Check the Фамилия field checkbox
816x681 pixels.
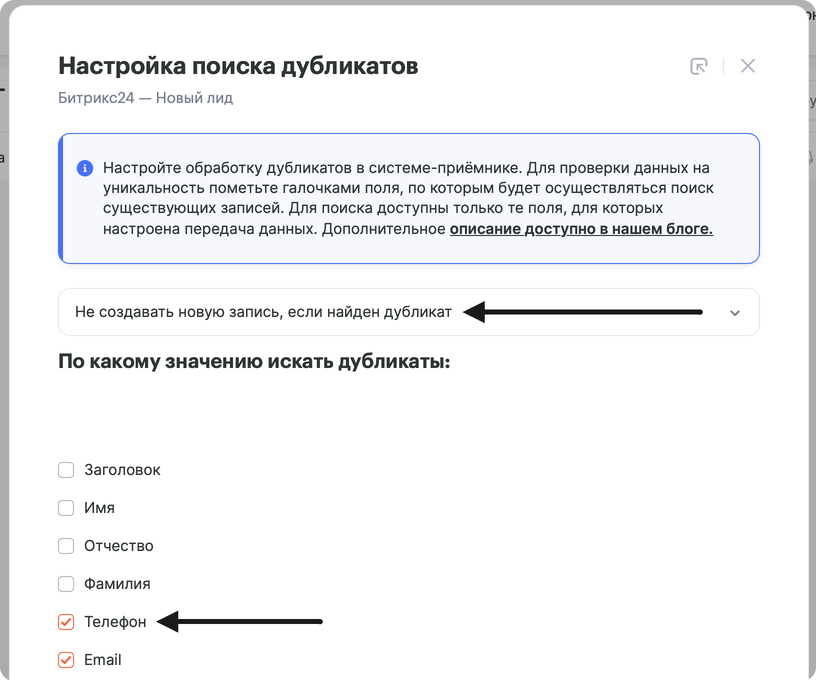coord(66,584)
